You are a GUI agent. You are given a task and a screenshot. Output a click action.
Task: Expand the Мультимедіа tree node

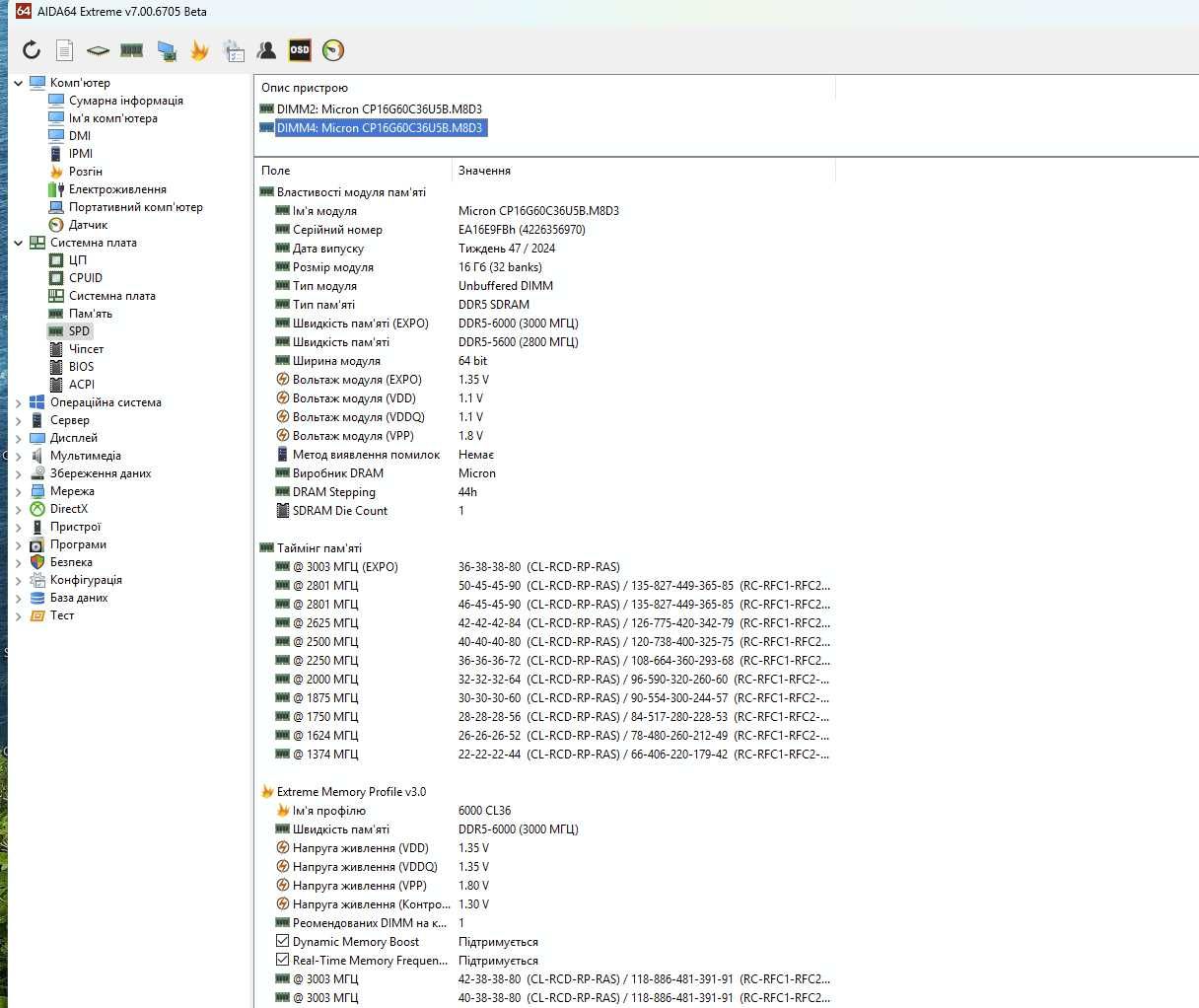click(x=18, y=456)
